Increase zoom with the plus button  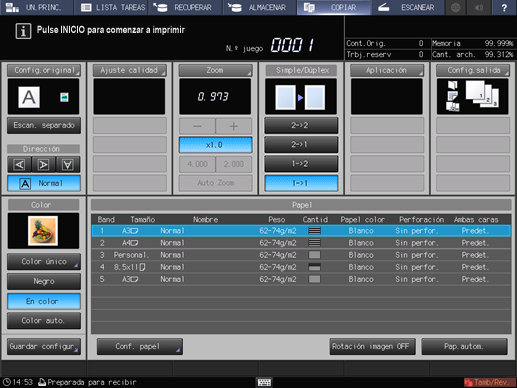[234, 126]
